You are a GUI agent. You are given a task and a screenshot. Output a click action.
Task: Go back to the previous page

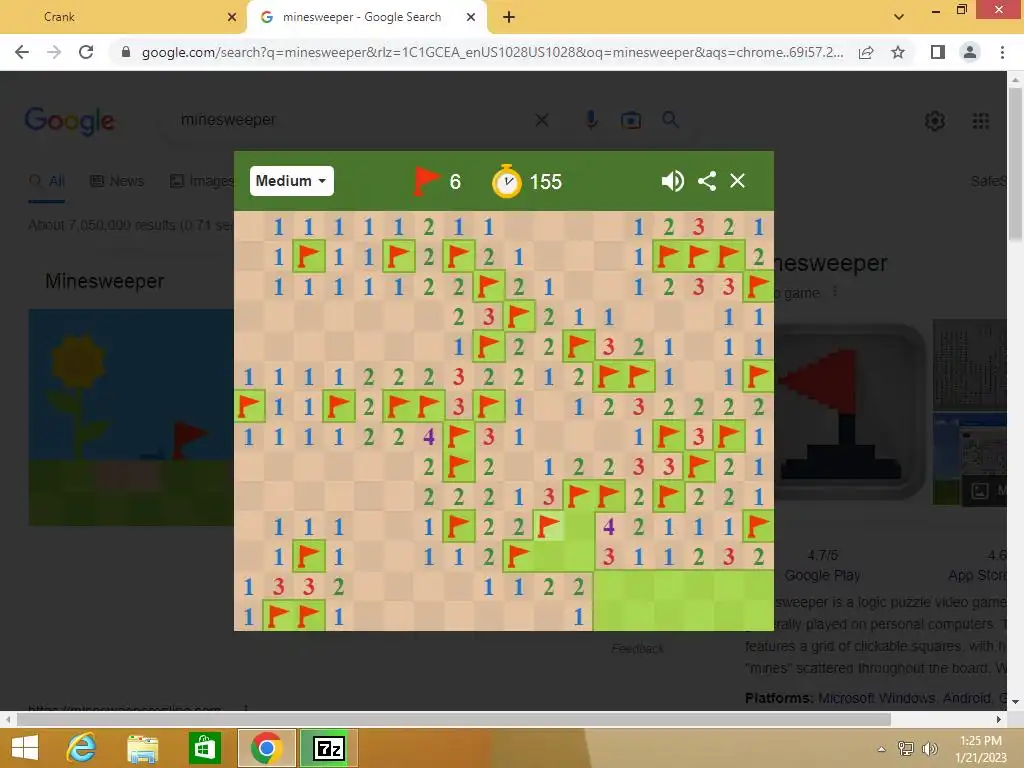pyautogui.click(x=22, y=52)
